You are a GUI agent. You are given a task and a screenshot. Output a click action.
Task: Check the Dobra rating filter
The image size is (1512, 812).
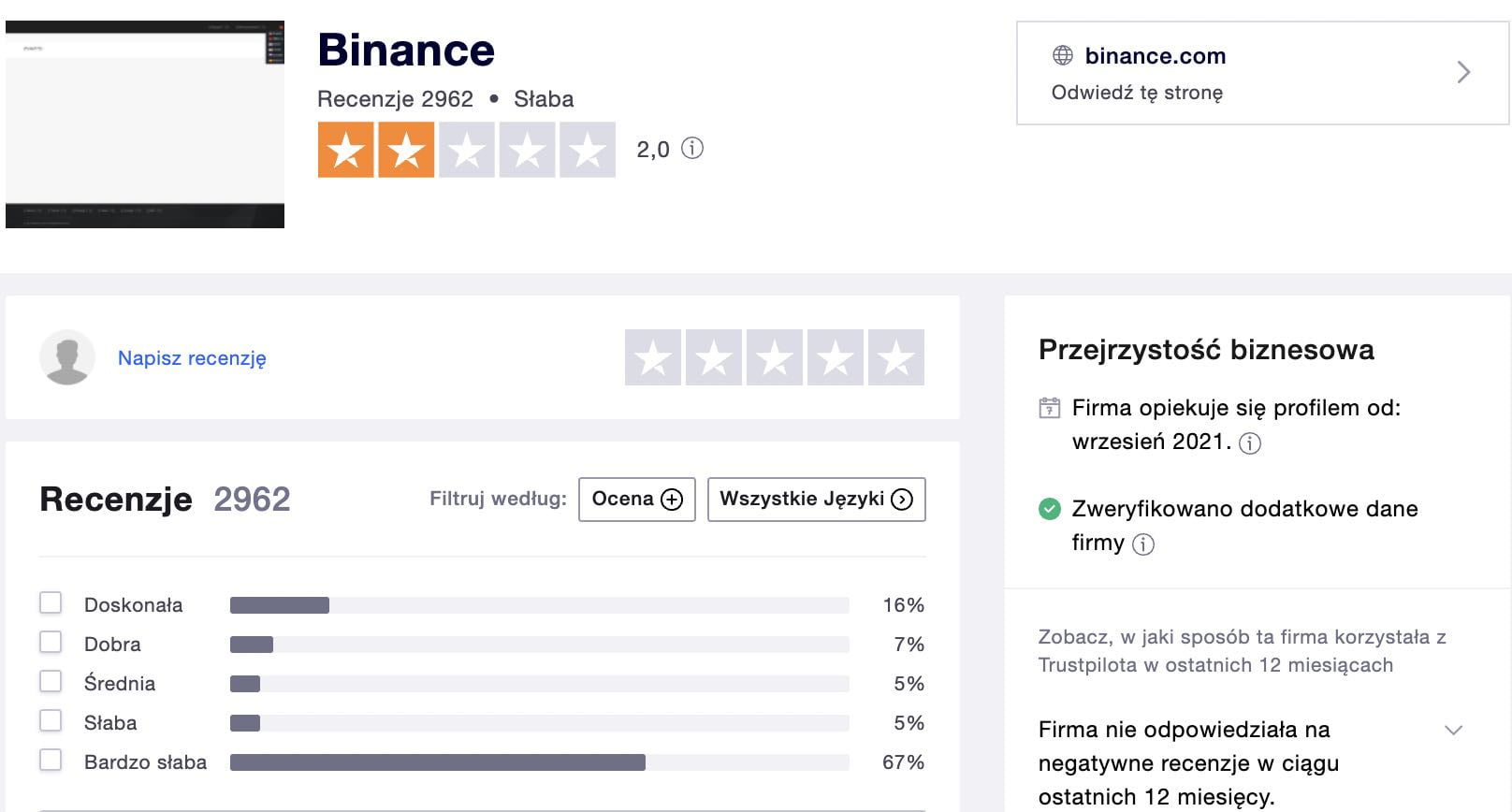tap(51, 642)
